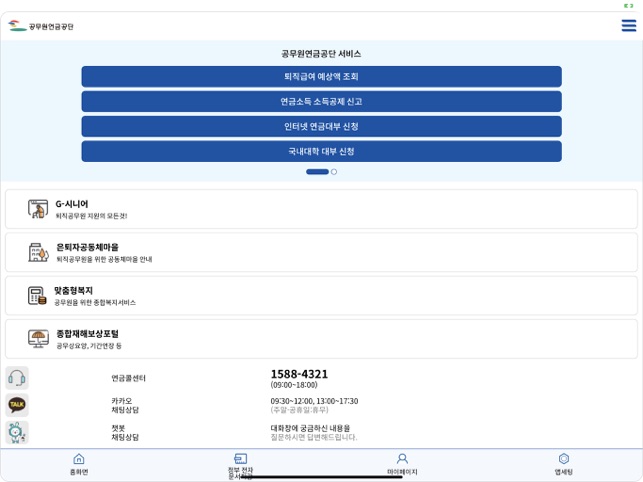This screenshot has height=482, width=643.
Task: Open 국내대학 대부 신청
Action: tap(322, 151)
